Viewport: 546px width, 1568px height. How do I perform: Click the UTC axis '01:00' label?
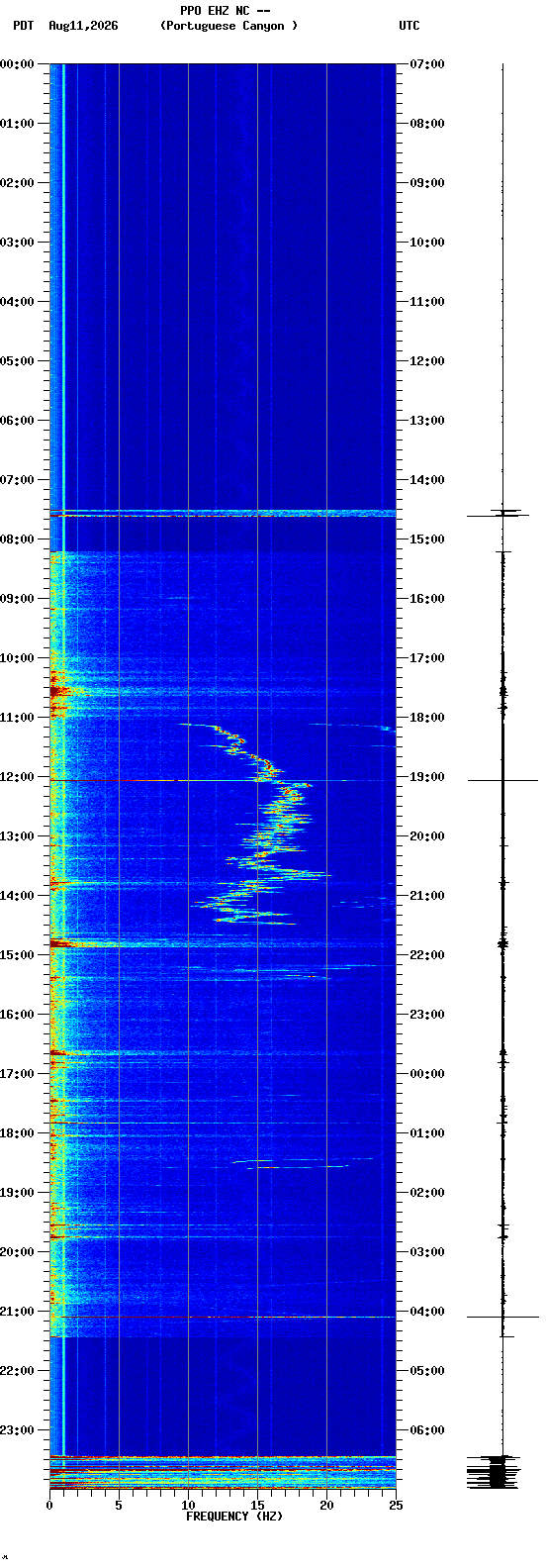[x=427, y=1133]
